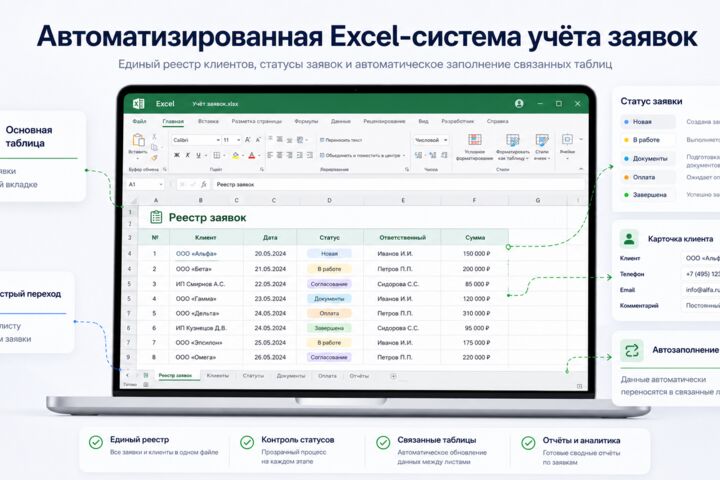Click the Center horizontally icon
The height and width of the screenshot is (480, 720).
[x=280, y=156]
